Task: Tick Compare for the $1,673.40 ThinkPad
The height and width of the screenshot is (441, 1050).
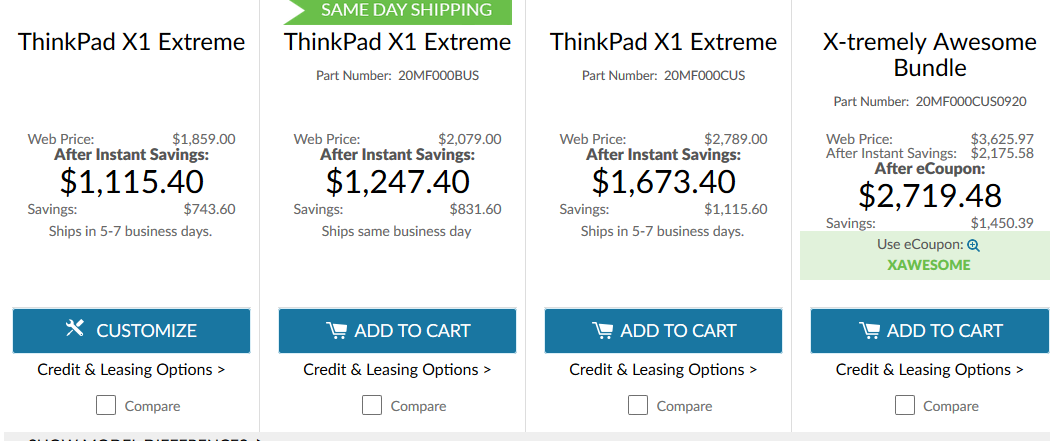Action: pyautogui.click(x=638, y=405)
